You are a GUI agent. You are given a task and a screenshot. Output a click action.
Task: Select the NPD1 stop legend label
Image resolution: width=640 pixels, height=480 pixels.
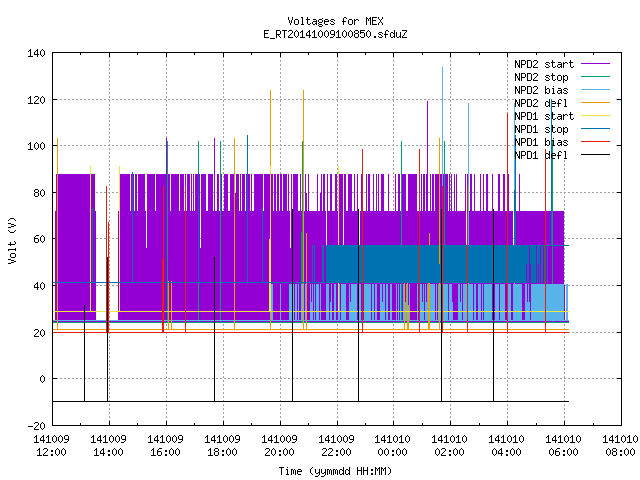click(x=541, y=129)
